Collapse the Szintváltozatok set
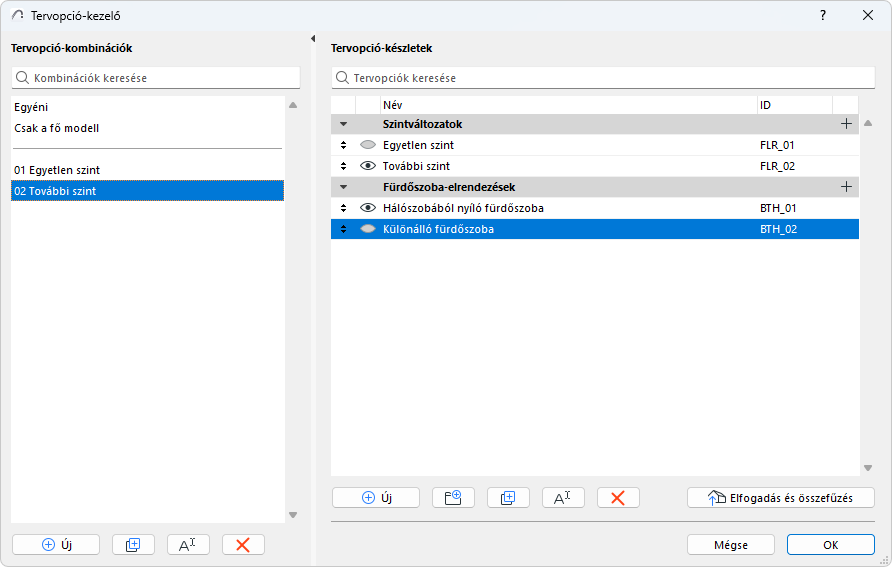This screenshot has height=567, width=892. [x=343, y=124]
